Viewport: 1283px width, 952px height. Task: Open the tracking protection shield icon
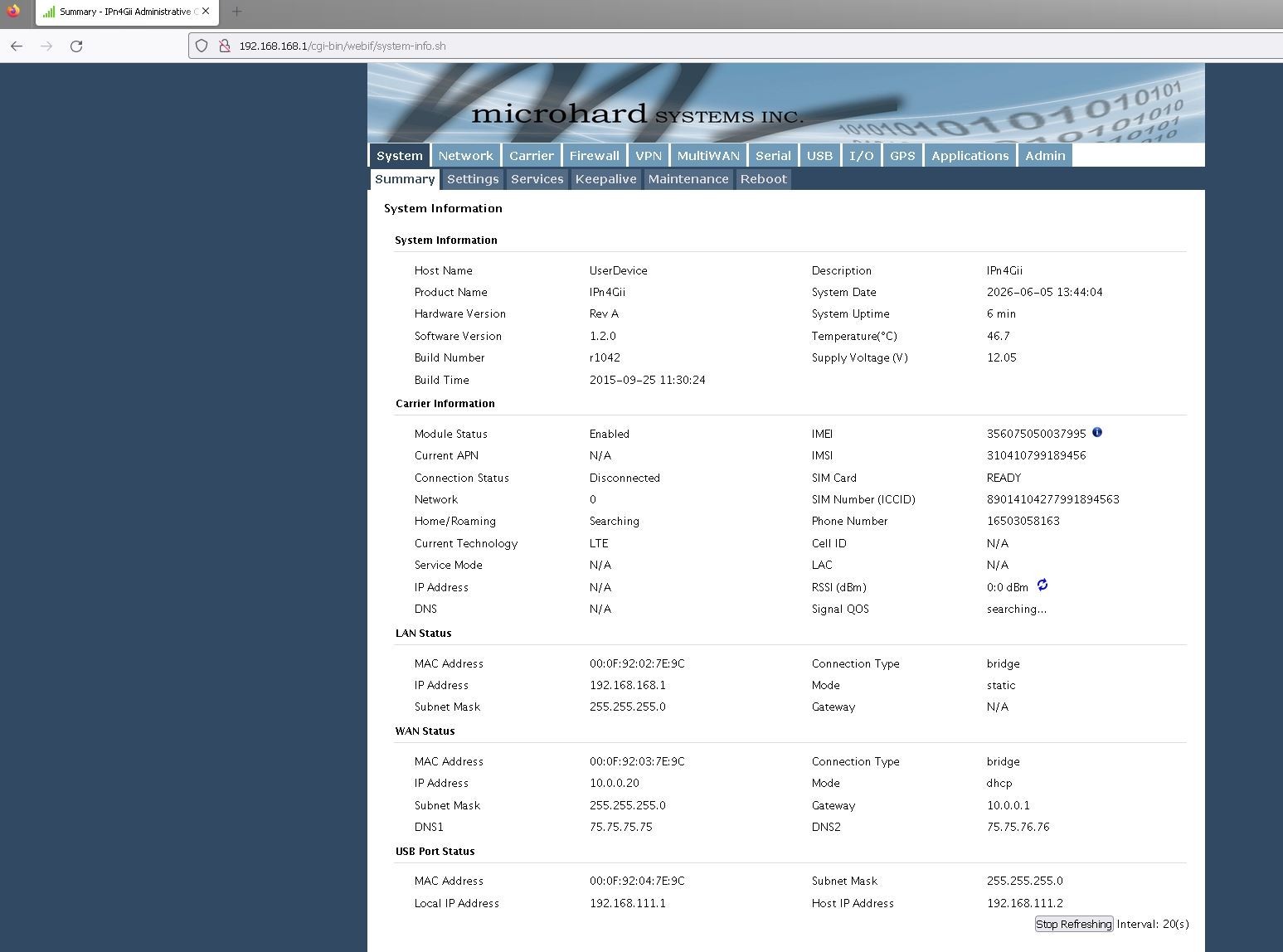(202, 46)
